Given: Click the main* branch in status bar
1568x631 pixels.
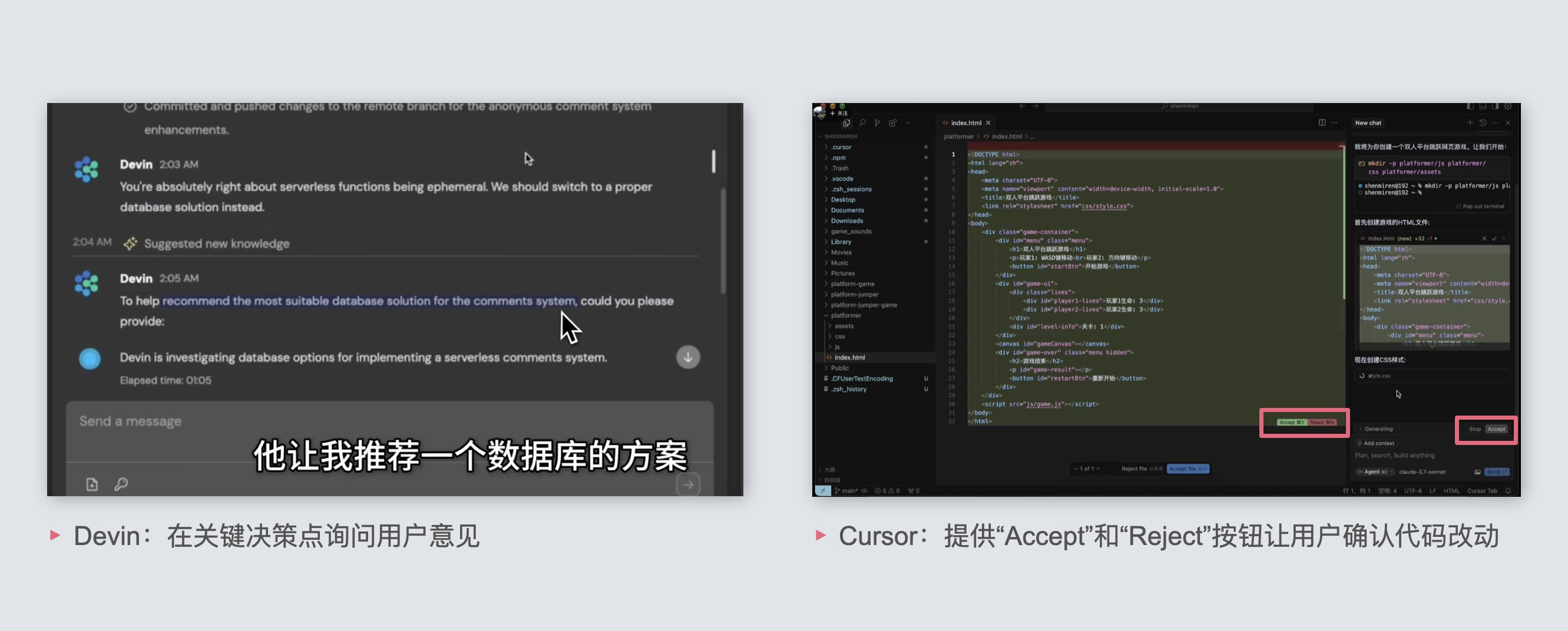Looking at the screenshot, I should (x=846, y=490).
